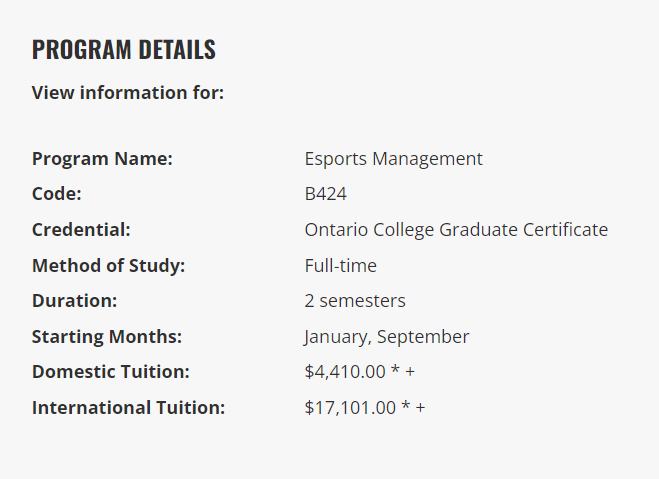Click the Duration label
The image size is (659, 479).
click(x=74, y=300)
